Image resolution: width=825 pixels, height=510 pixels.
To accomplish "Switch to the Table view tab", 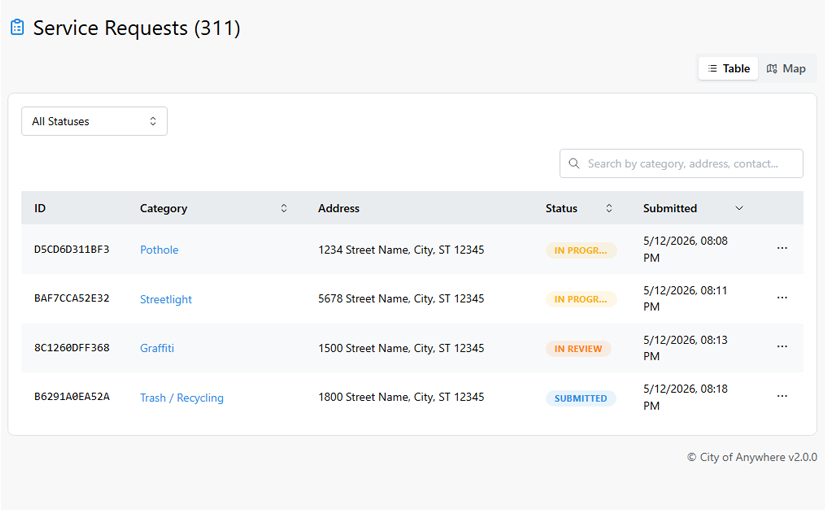I will point(728,68).
